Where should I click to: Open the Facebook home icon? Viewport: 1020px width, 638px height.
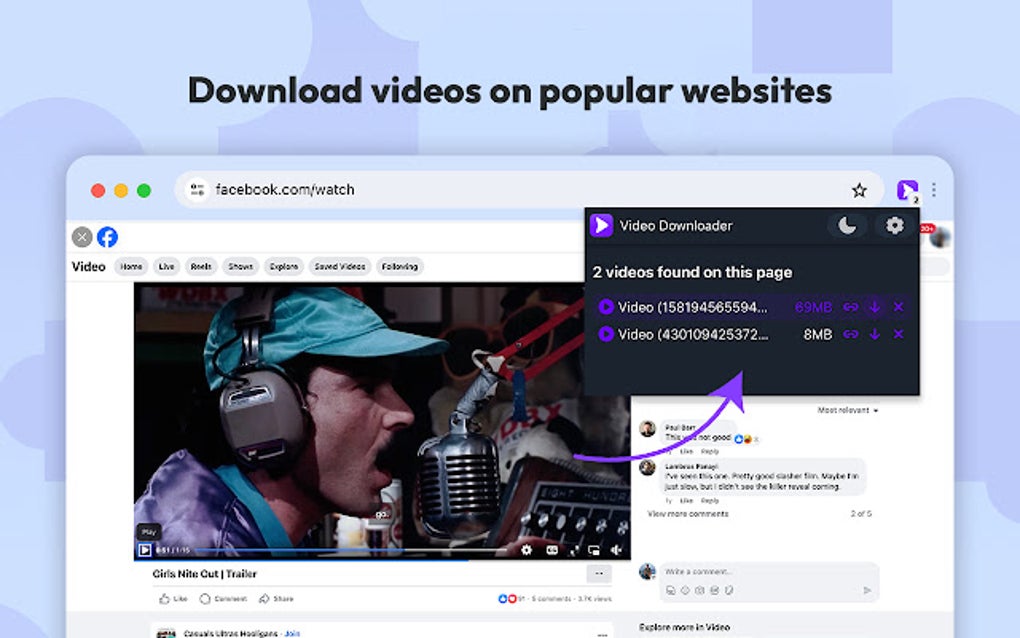click(x=107, y=237)
